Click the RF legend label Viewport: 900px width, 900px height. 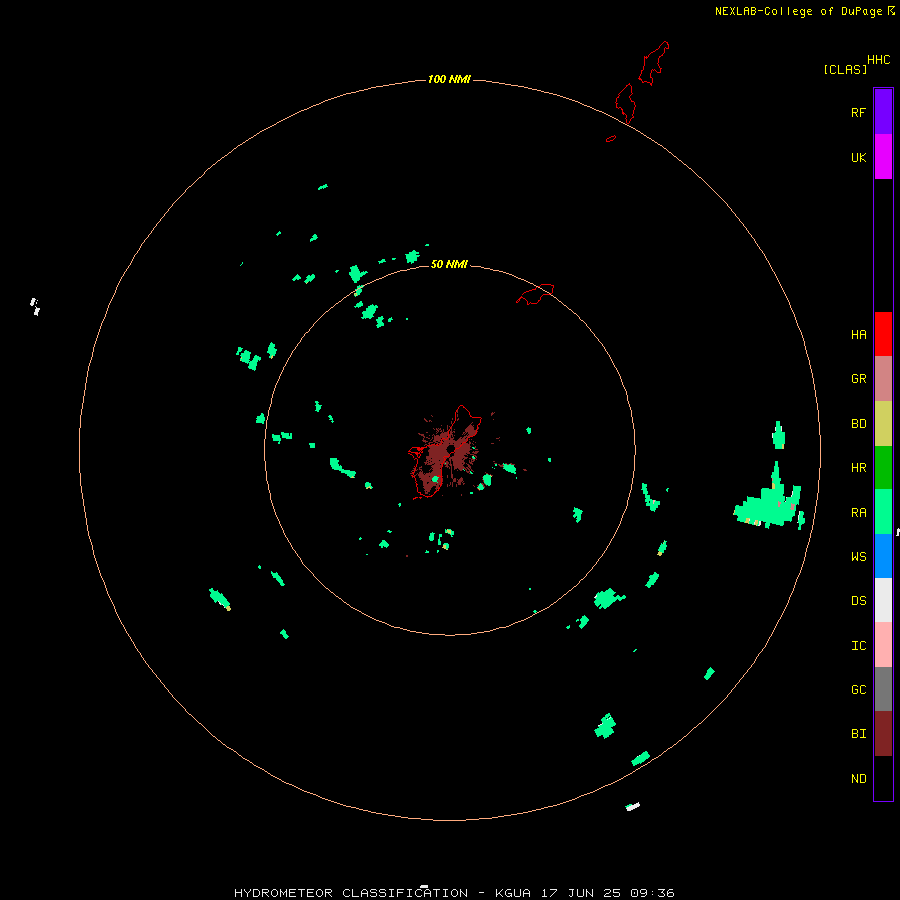[858, 112]
